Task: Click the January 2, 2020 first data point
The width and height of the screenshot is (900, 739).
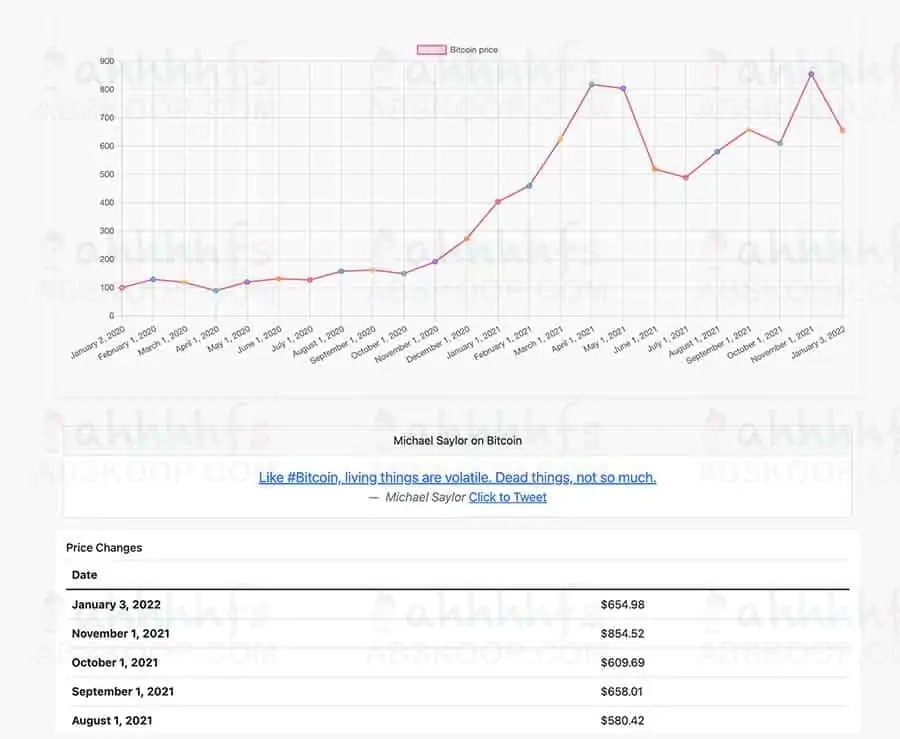Action: tap(122, 288)
